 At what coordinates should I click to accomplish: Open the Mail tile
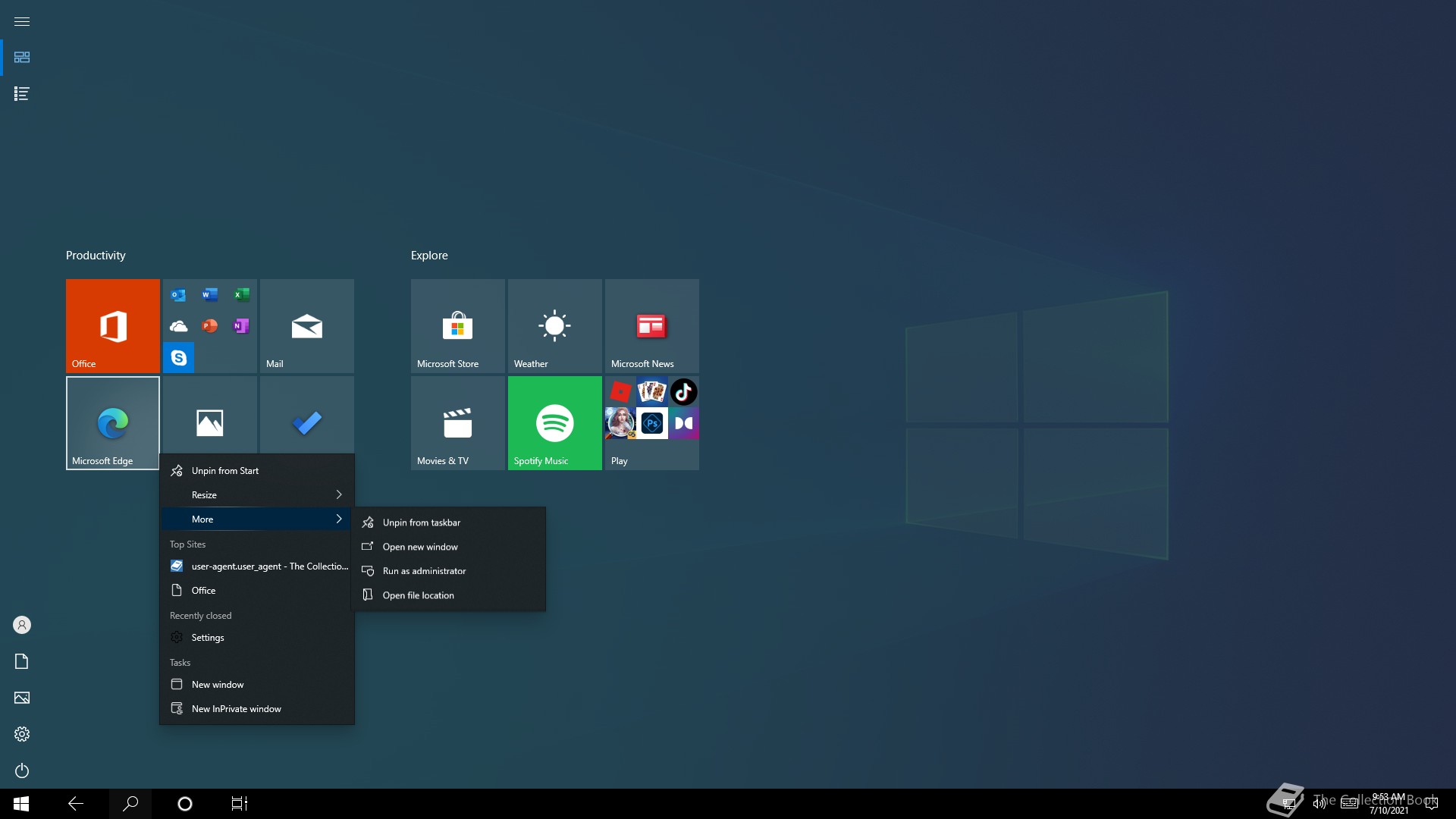click(x=307, y=326)
